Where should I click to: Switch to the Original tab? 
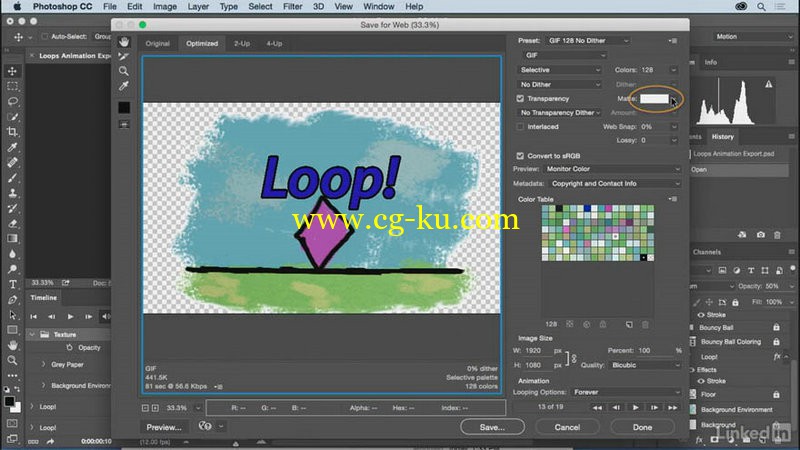click(x=158, y=43)
